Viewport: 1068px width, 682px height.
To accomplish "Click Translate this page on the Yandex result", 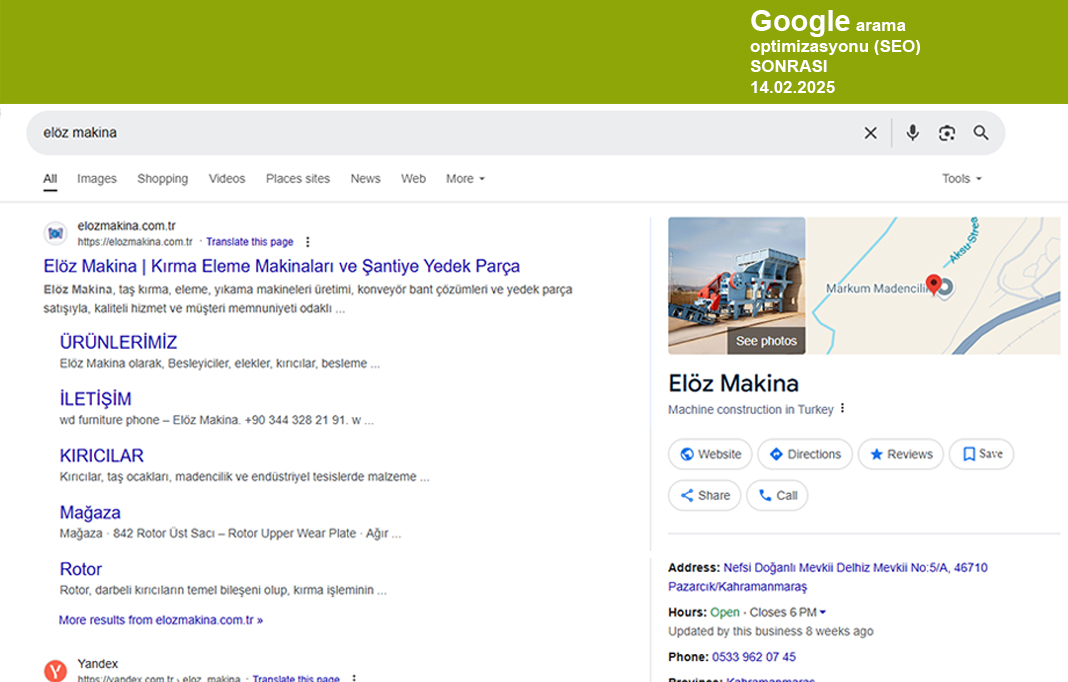I will pyautogui.click(x=296, y=678).
